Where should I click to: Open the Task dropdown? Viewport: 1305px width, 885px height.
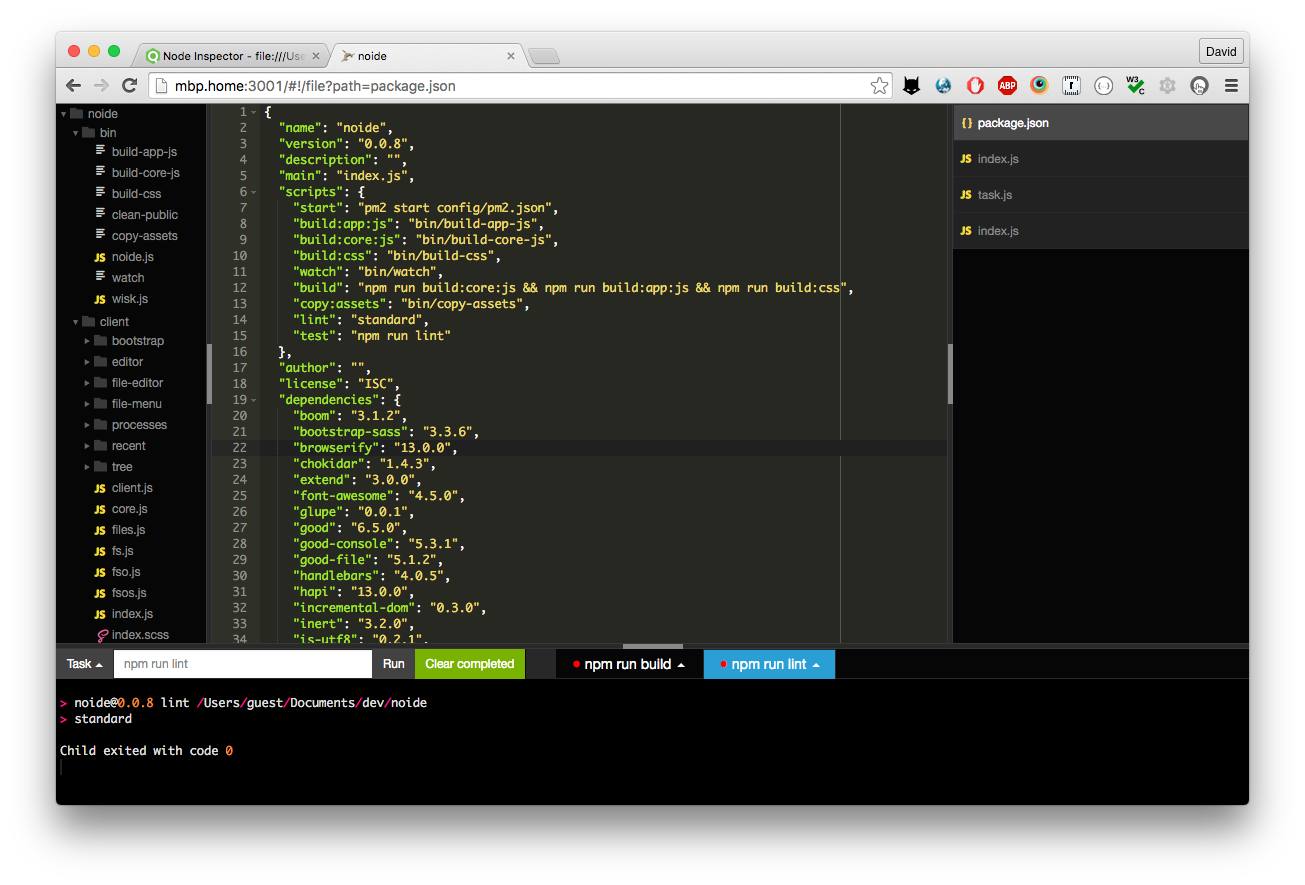pyautogui.click(x=85, y=664)
